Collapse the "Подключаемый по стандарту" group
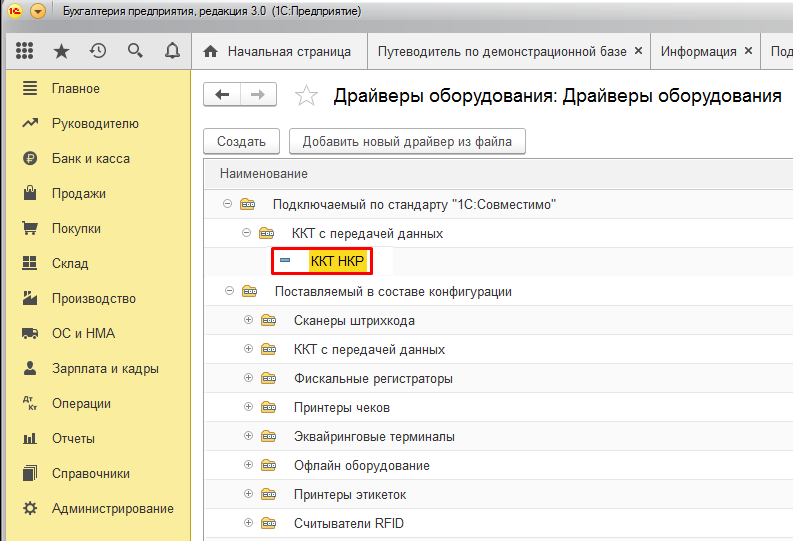 228,204
